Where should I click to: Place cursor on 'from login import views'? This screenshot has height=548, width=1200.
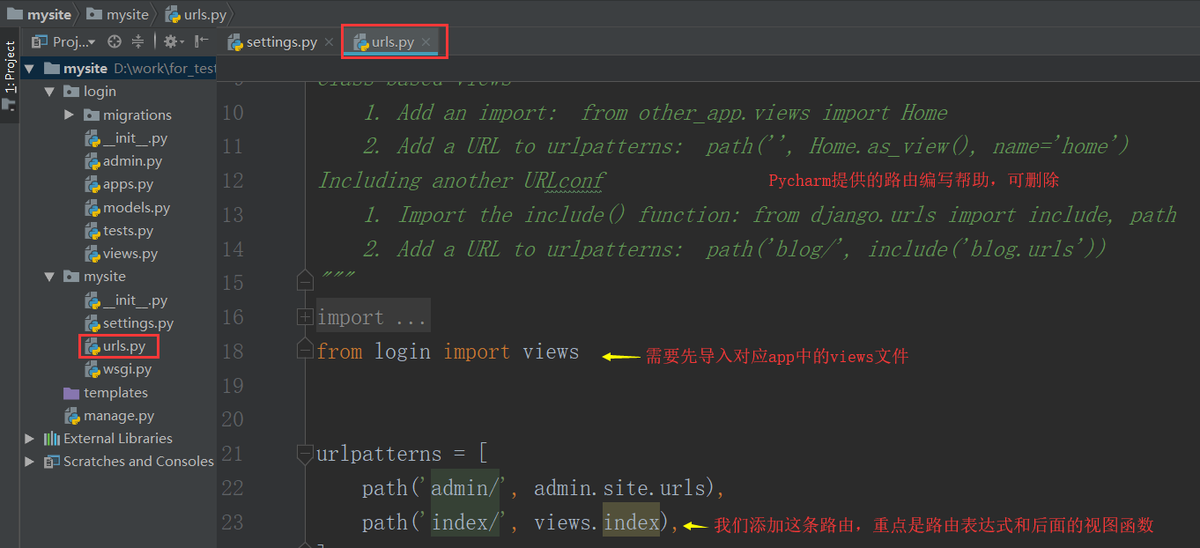point(448,352)
